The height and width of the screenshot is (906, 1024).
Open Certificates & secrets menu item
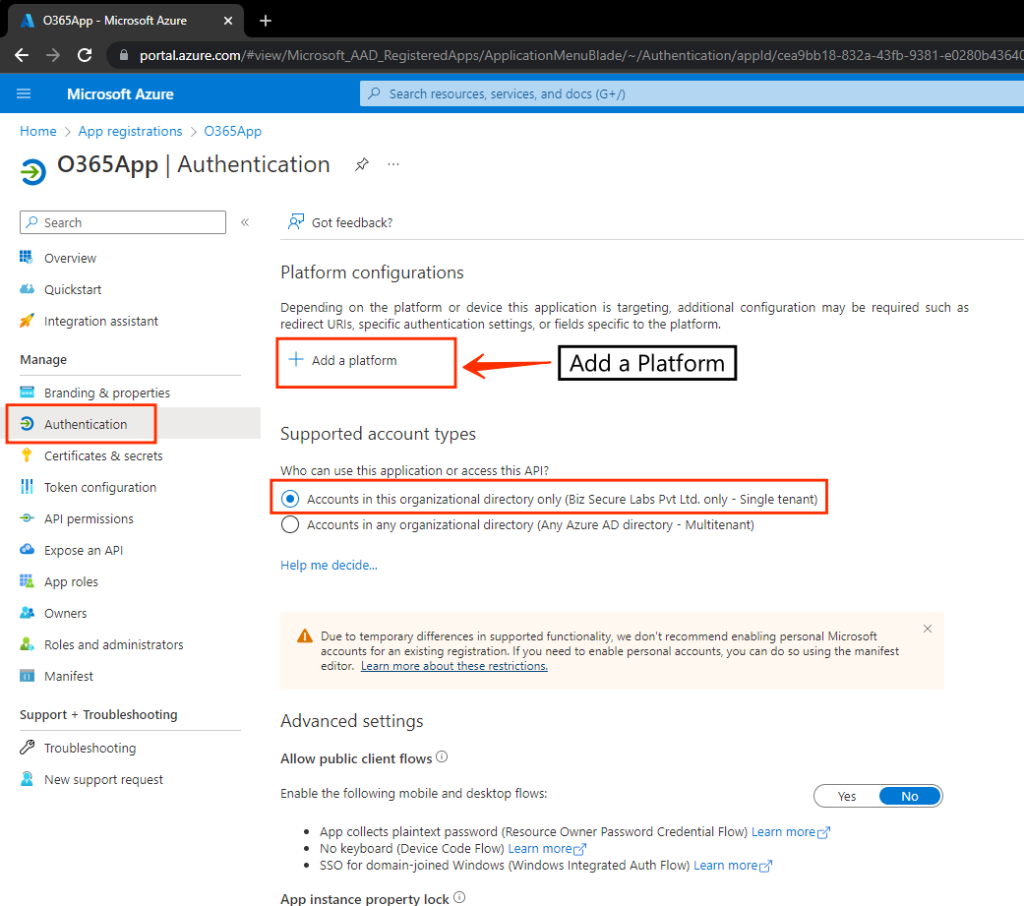click(103, 456)
